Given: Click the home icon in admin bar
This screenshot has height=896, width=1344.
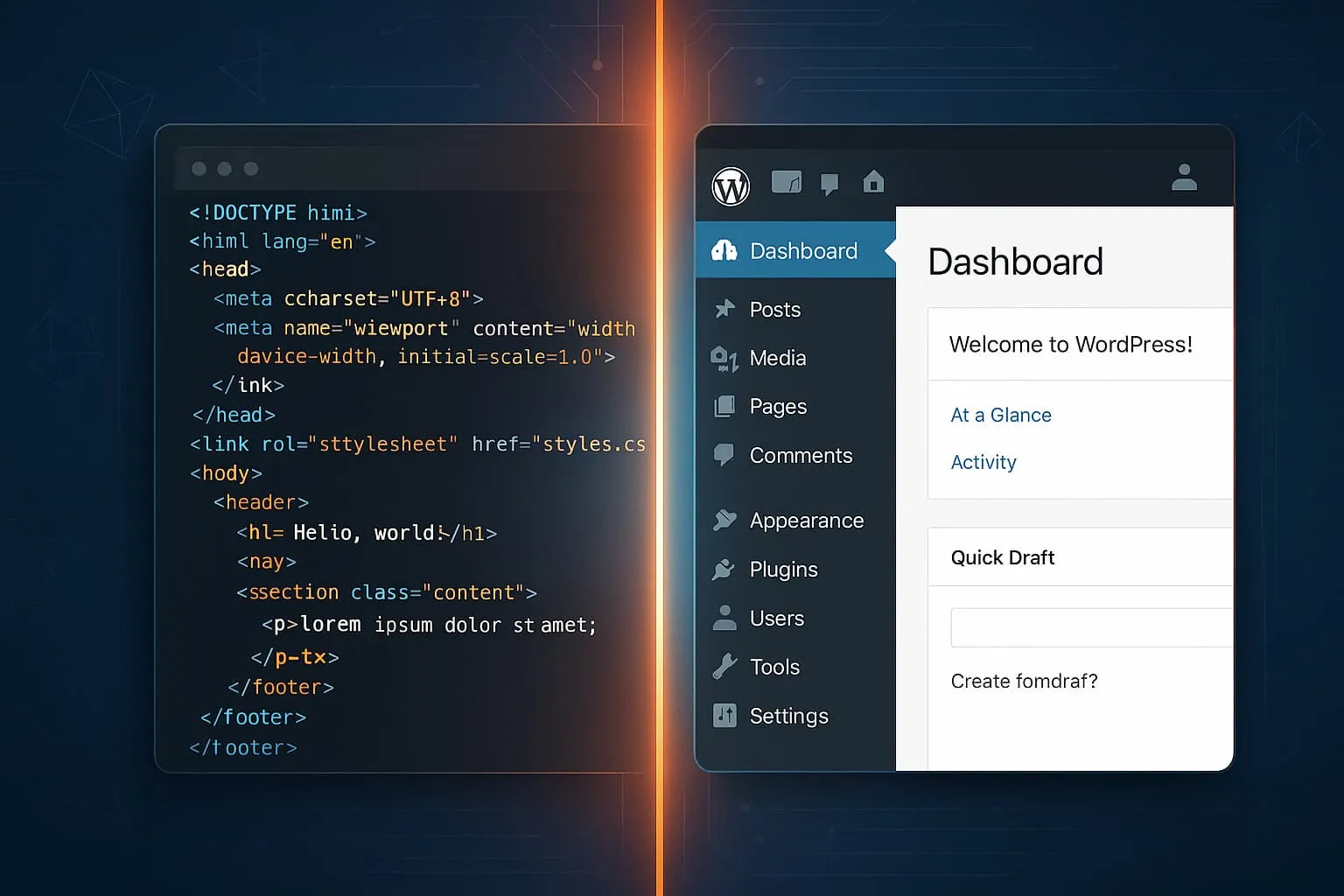Looking at the screenshot, I should click(873, 182).
